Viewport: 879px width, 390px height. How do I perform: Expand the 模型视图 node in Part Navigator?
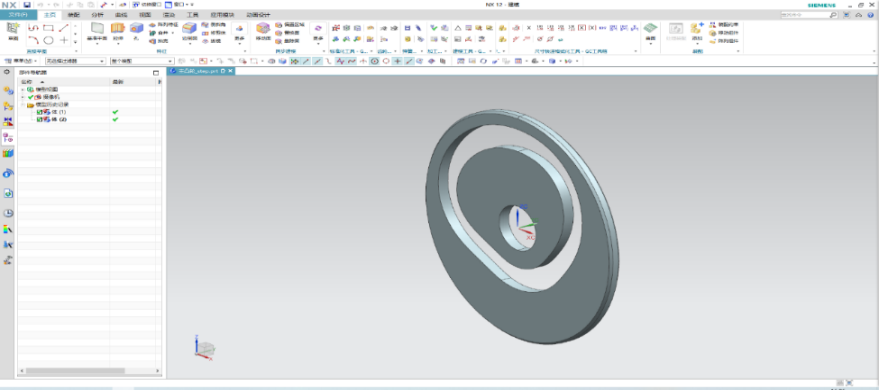23,90
